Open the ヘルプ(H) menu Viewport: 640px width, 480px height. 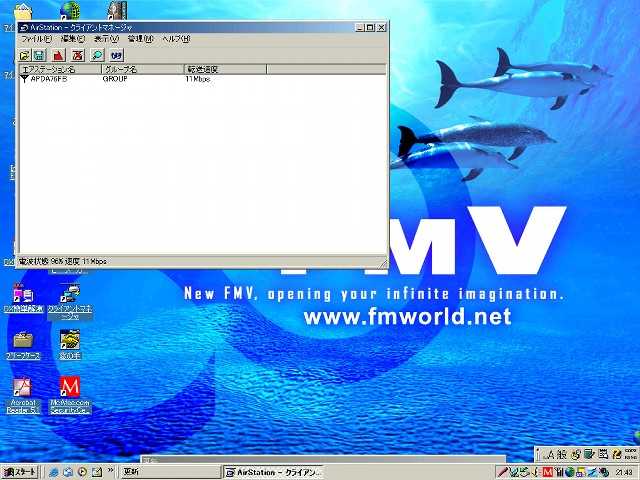(176, 39)
